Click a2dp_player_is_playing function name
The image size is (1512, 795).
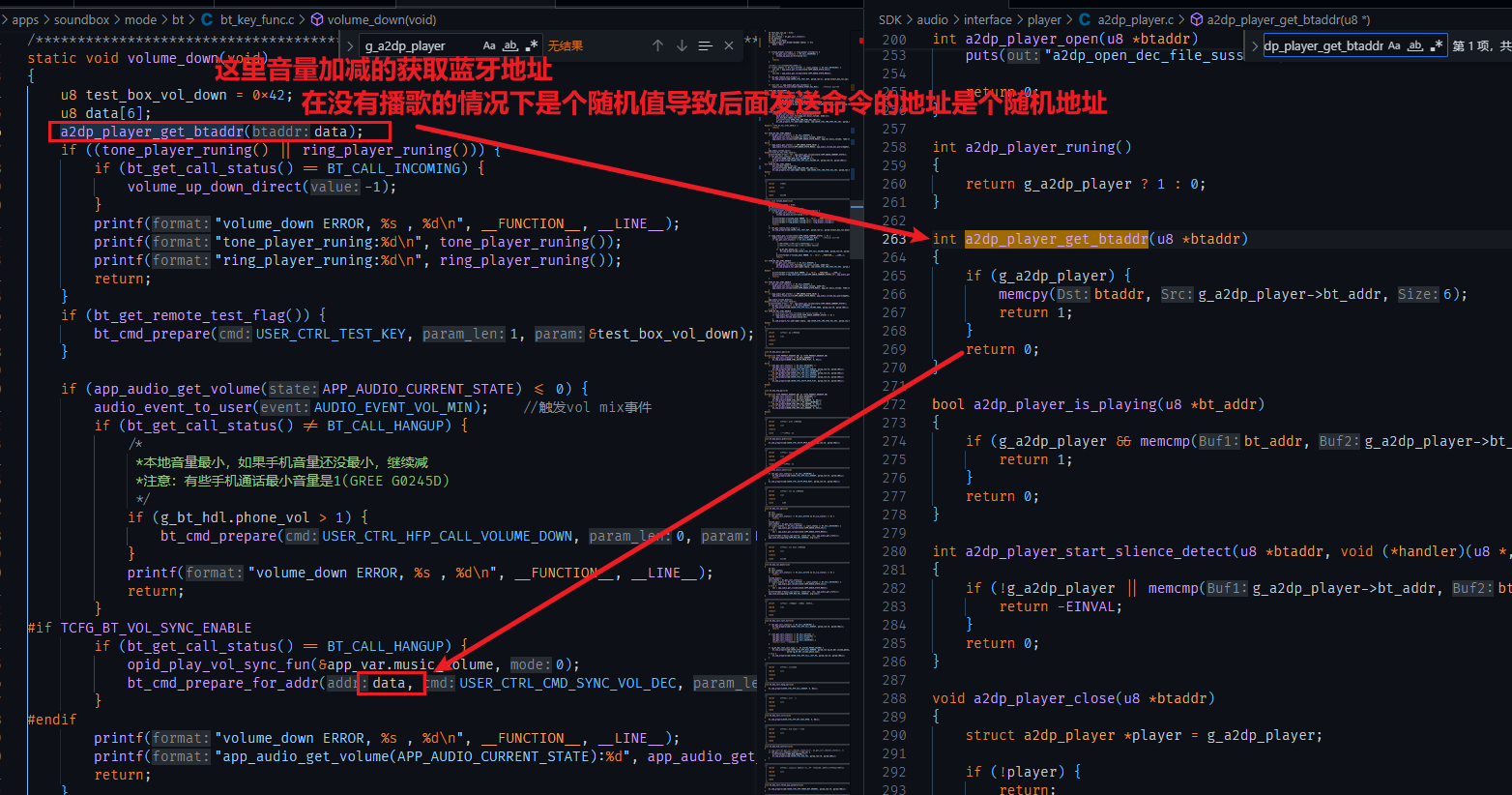click(1064, 404)
